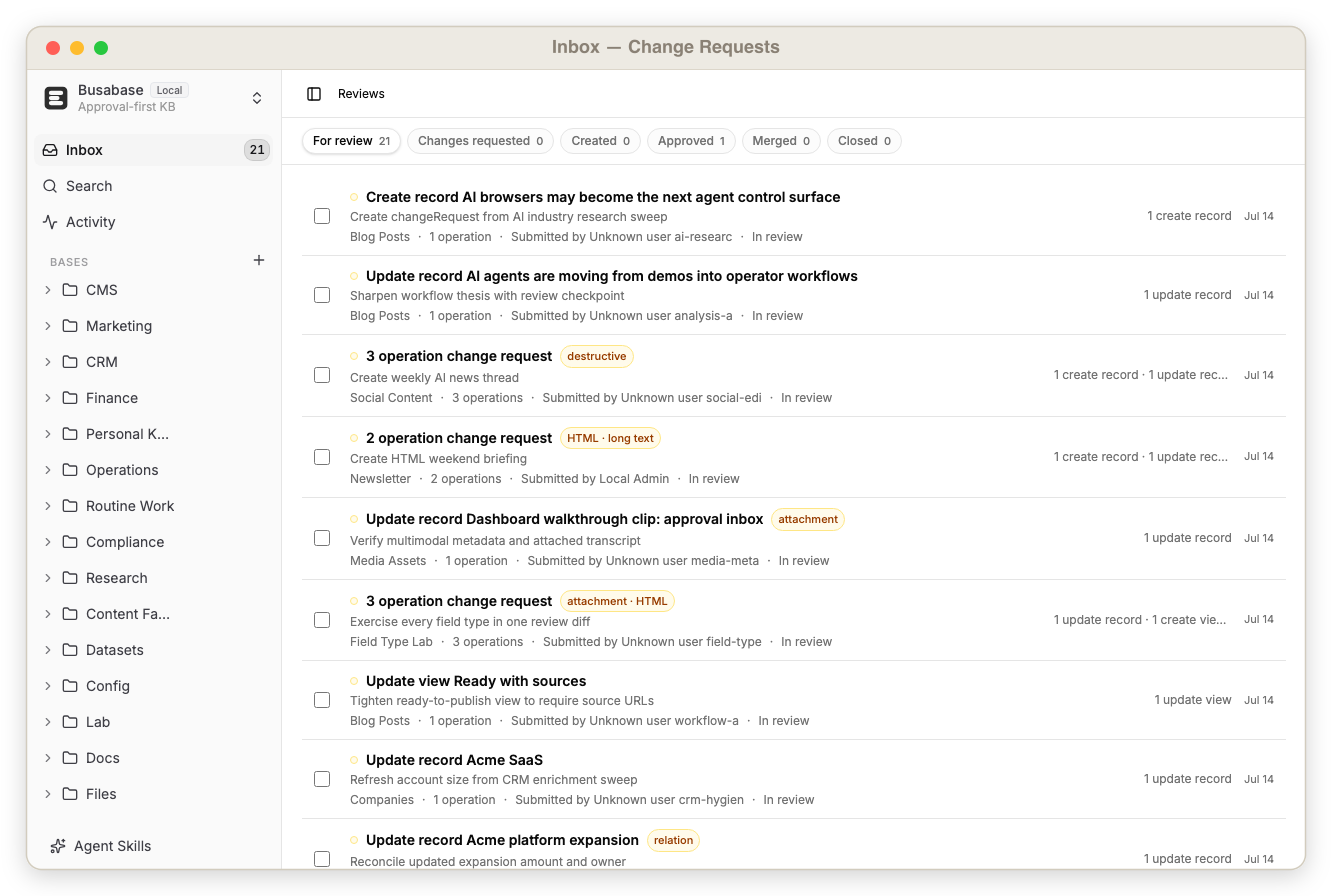Click the Routine Work folder icon
The height and width of the screenshot is (896, 1332).
[70, 506]
